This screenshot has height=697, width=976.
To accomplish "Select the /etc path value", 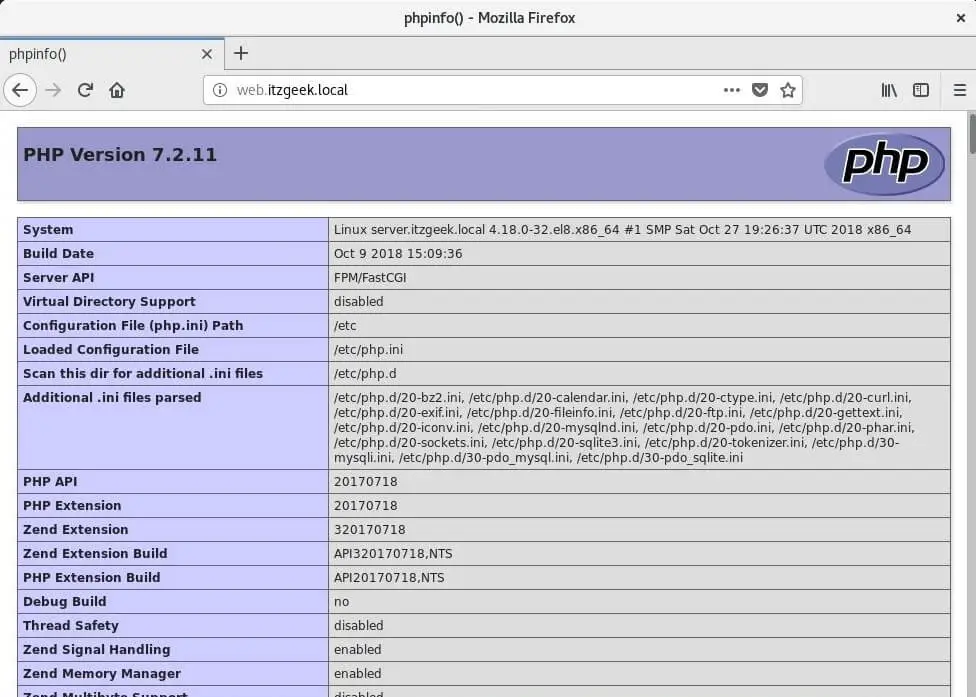I will [345, 325].
